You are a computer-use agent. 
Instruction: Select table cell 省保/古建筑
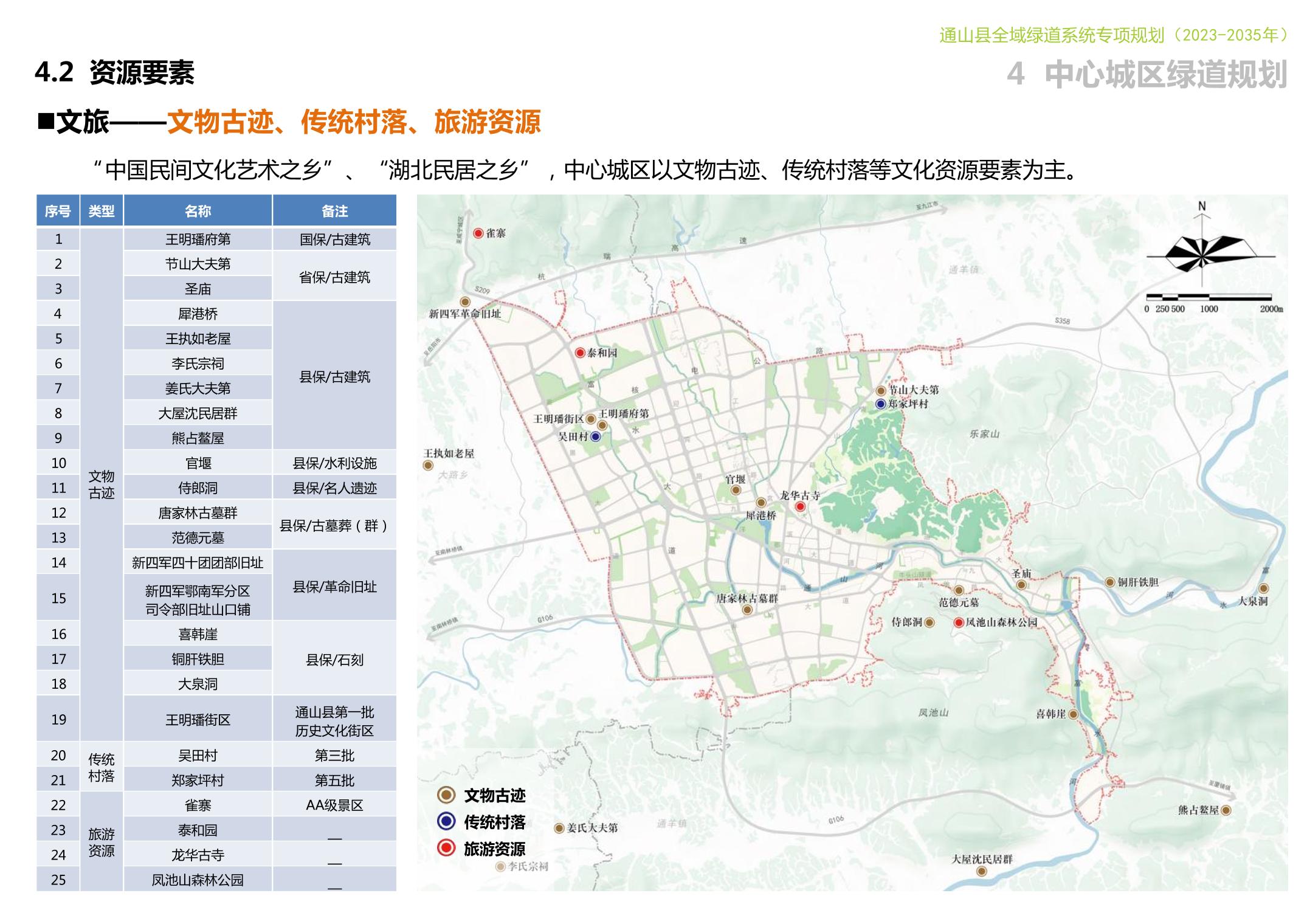pyautogui.click(x=334, y=277)
